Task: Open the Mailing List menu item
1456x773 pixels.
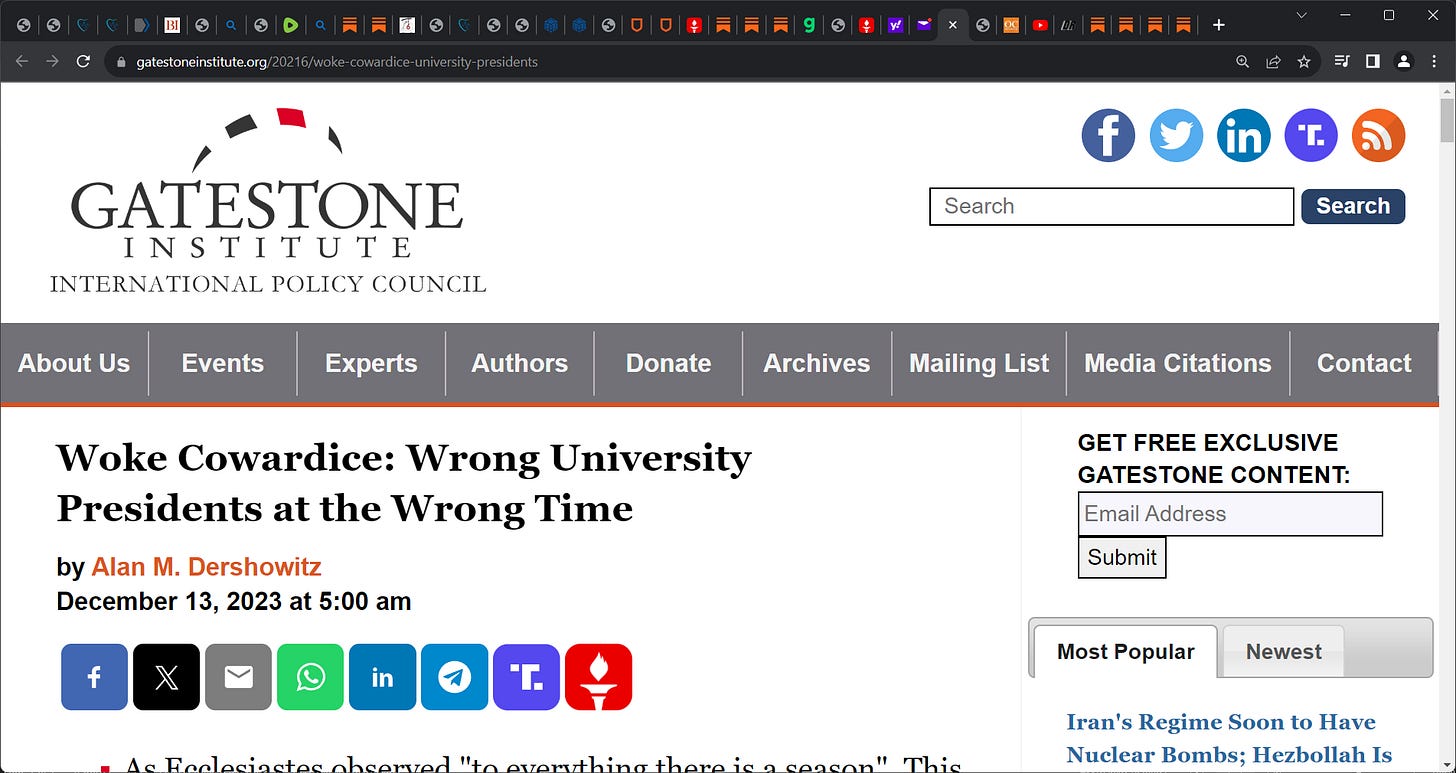Action: click(x=979, y=363)
